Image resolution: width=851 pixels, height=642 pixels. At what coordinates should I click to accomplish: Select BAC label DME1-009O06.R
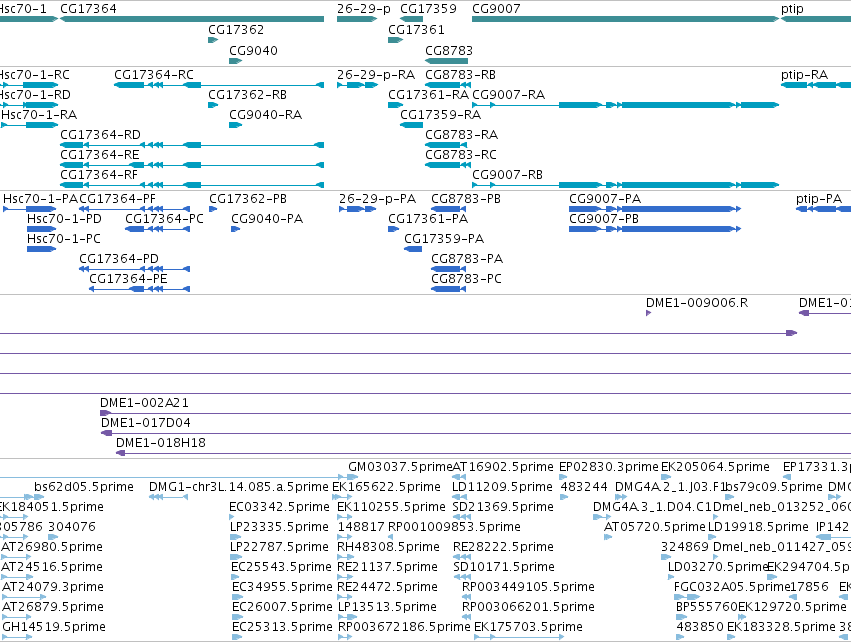click(x=697, y=303)
